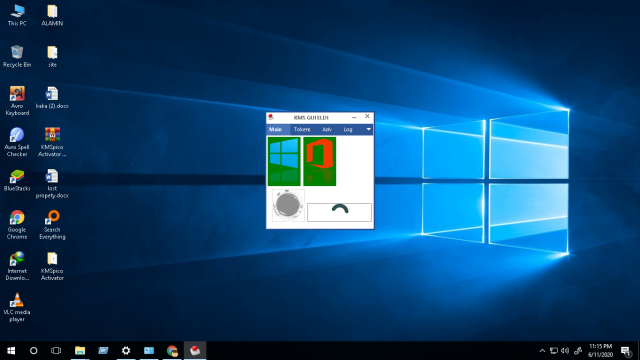Select the KMSpico Activator folder icon
Screen dimensions: 640x360
pyautogui.click(x=52, y=266)
